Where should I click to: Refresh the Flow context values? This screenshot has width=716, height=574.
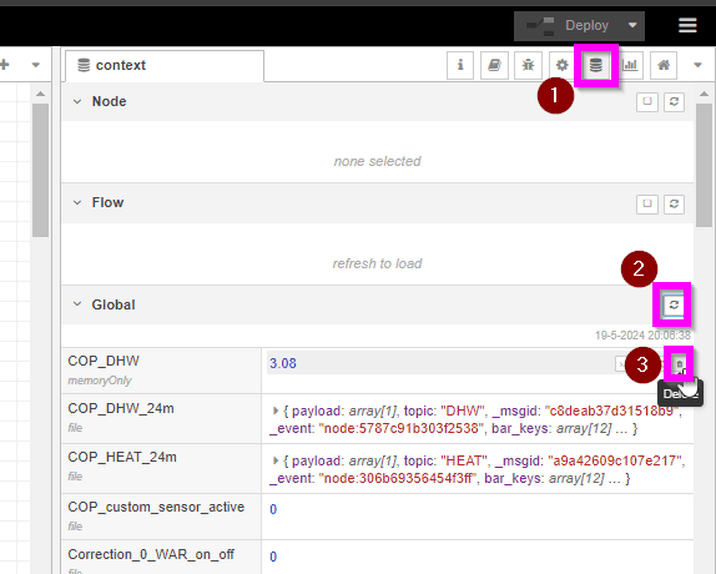674,204
